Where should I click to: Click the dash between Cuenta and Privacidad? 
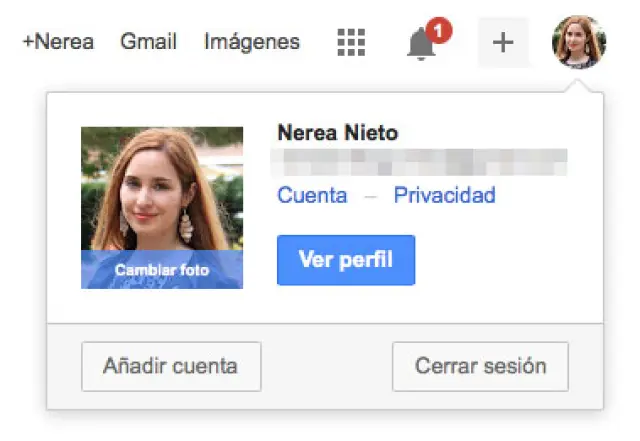370,196
